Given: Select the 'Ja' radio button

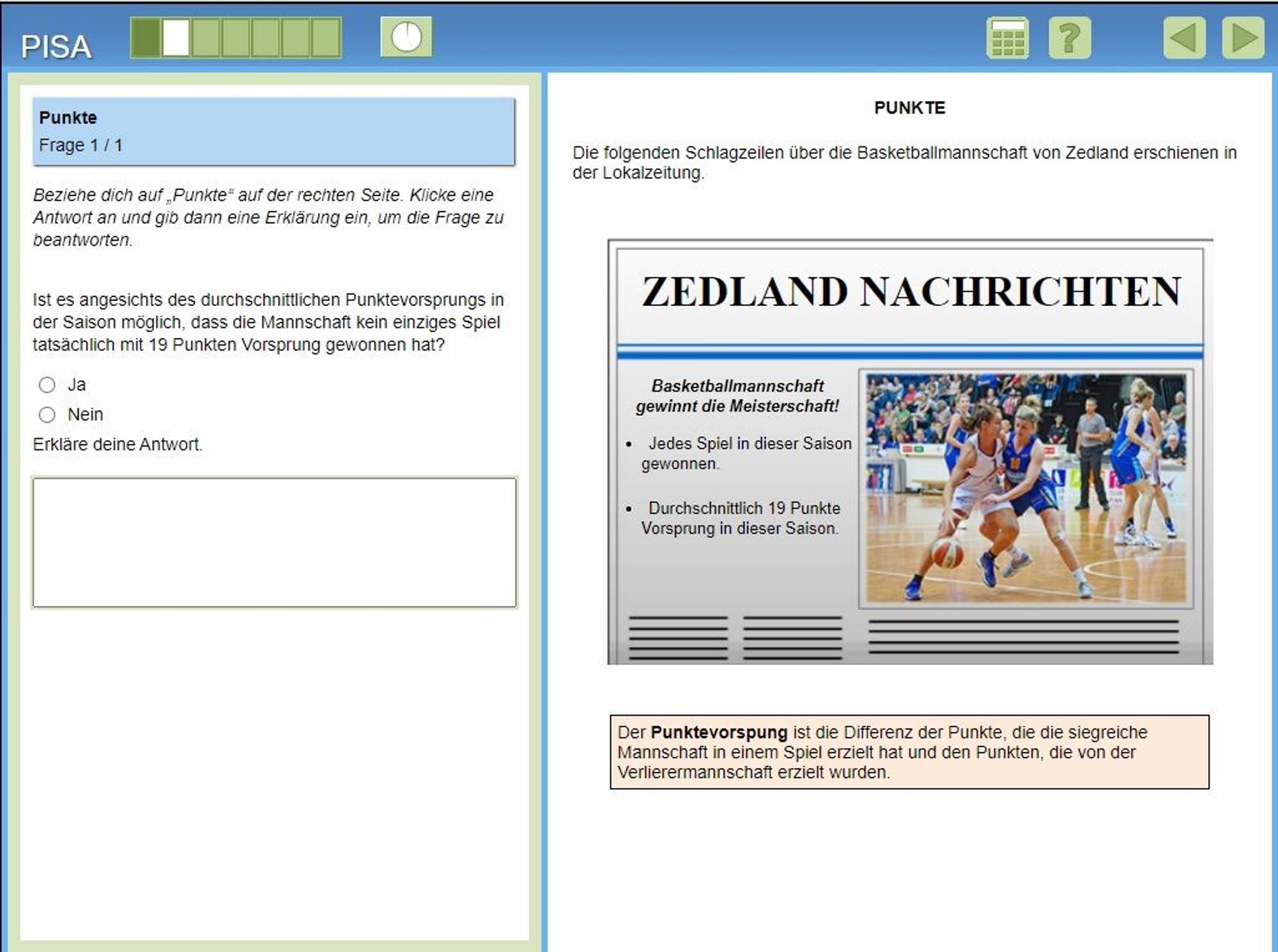Looking at the screenshot, I should pos(47,385).
